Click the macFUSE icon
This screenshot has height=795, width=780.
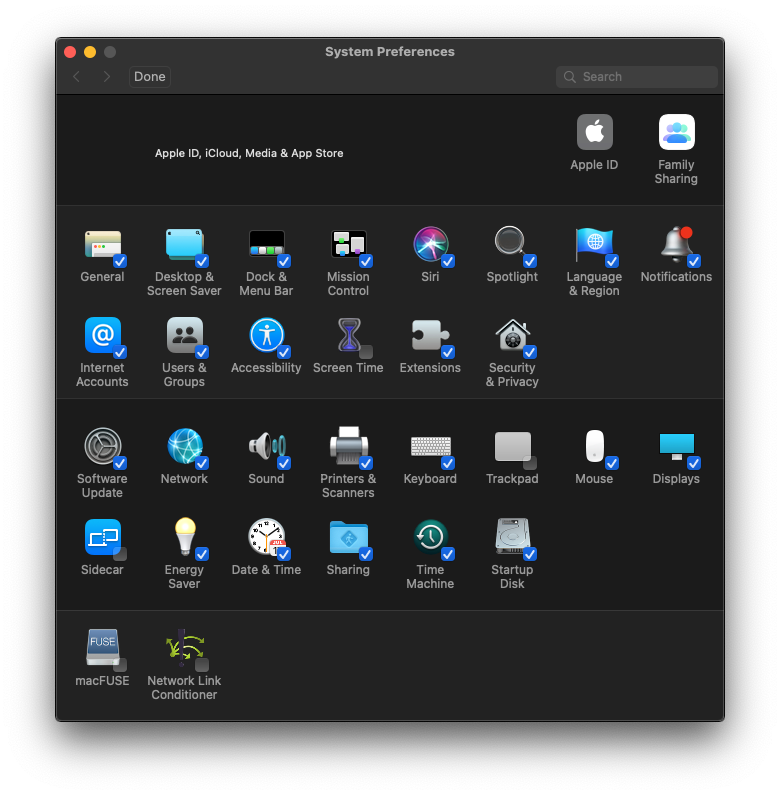pos(102,647)
